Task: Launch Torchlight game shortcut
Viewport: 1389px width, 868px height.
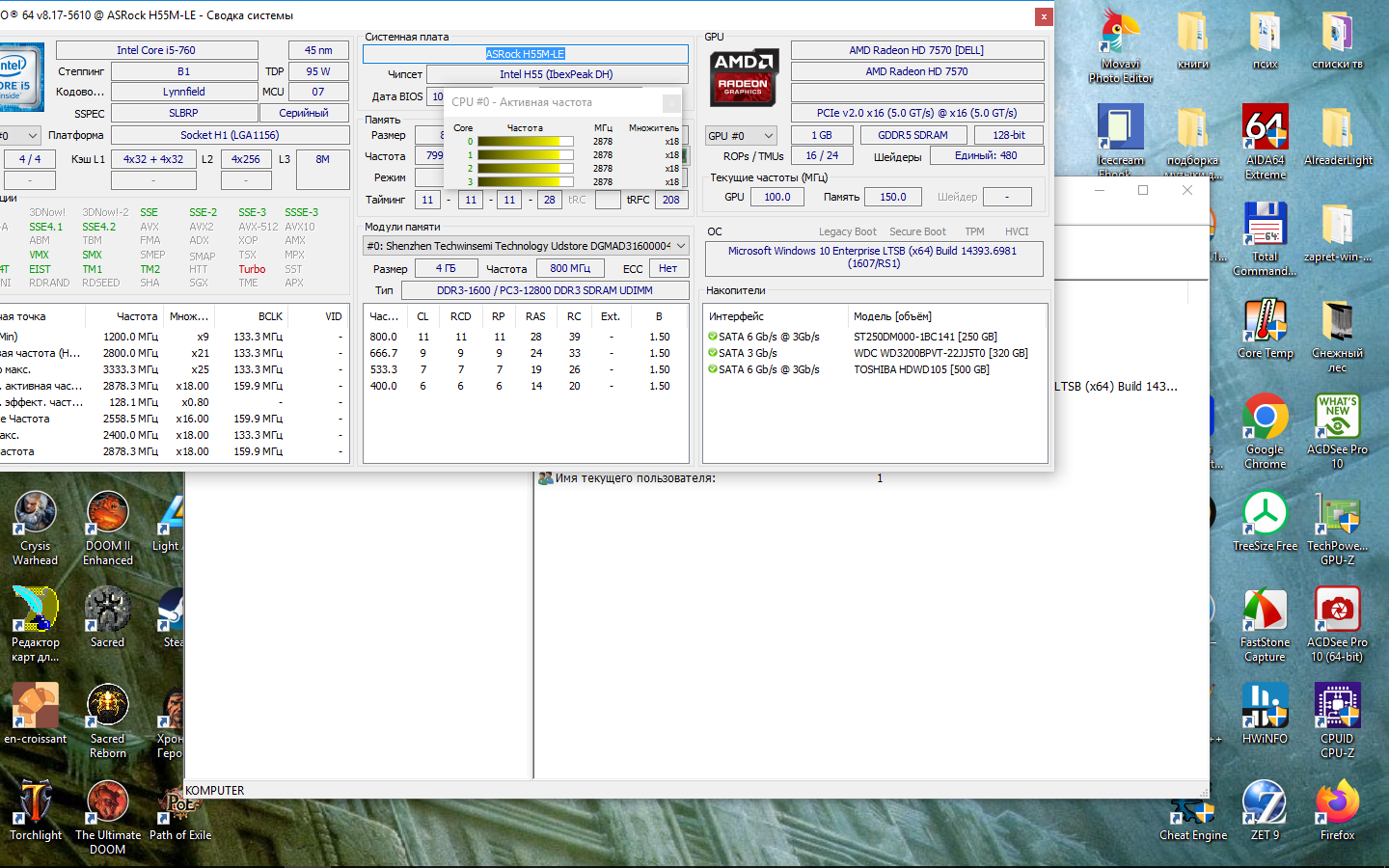Action: click(x=36, y=811)
